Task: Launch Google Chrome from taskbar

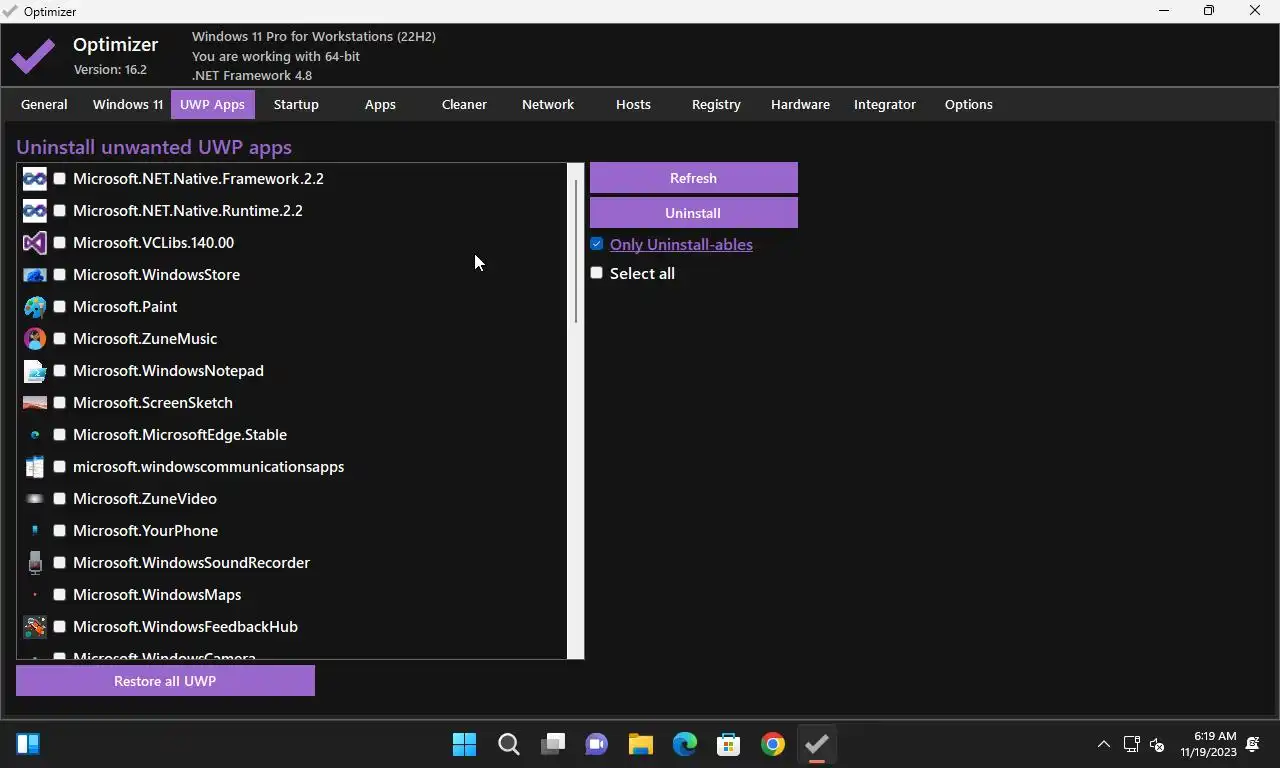Action: click(772, 744)
